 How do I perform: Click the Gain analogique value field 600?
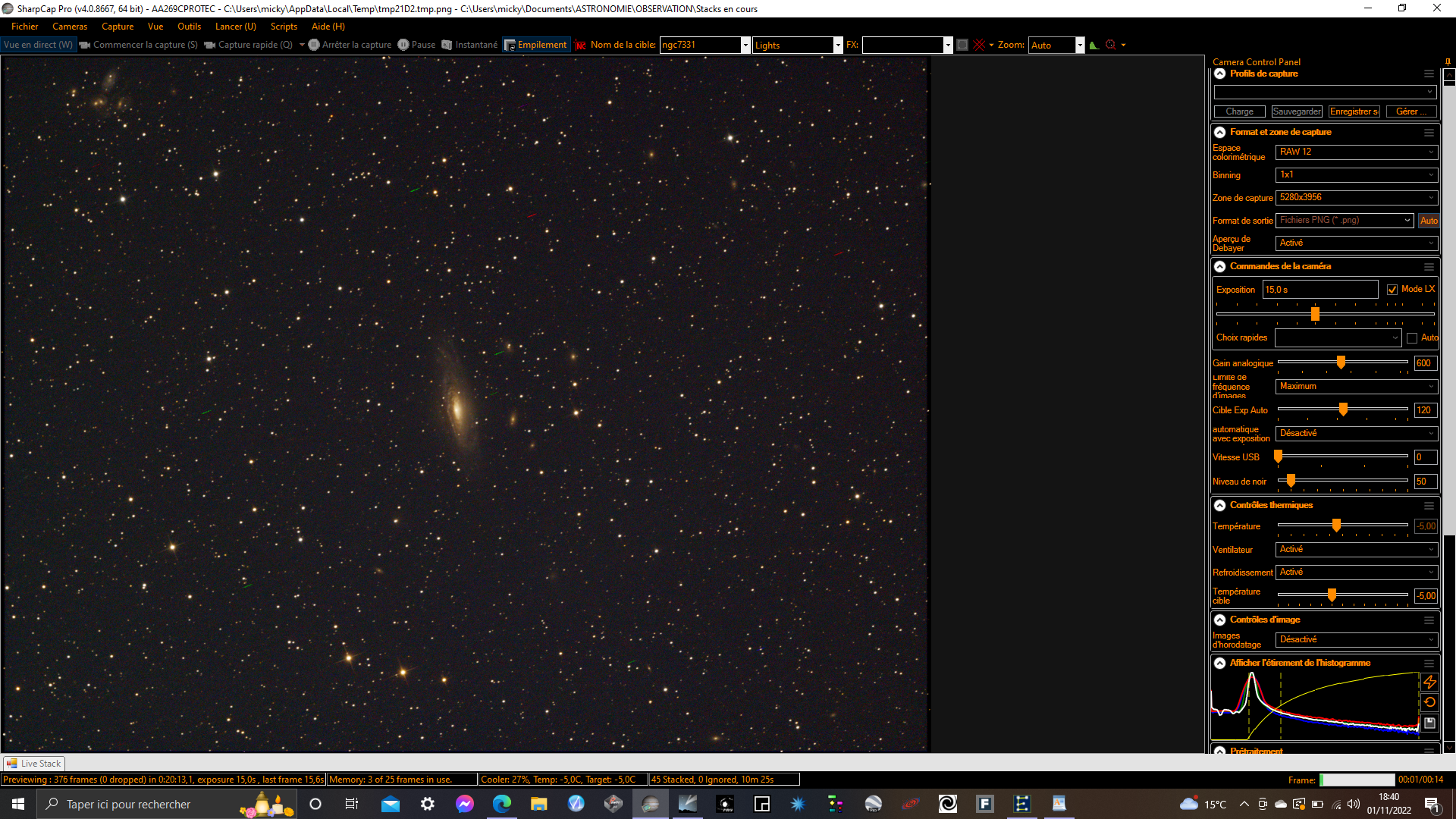[x=1426, y=363]
